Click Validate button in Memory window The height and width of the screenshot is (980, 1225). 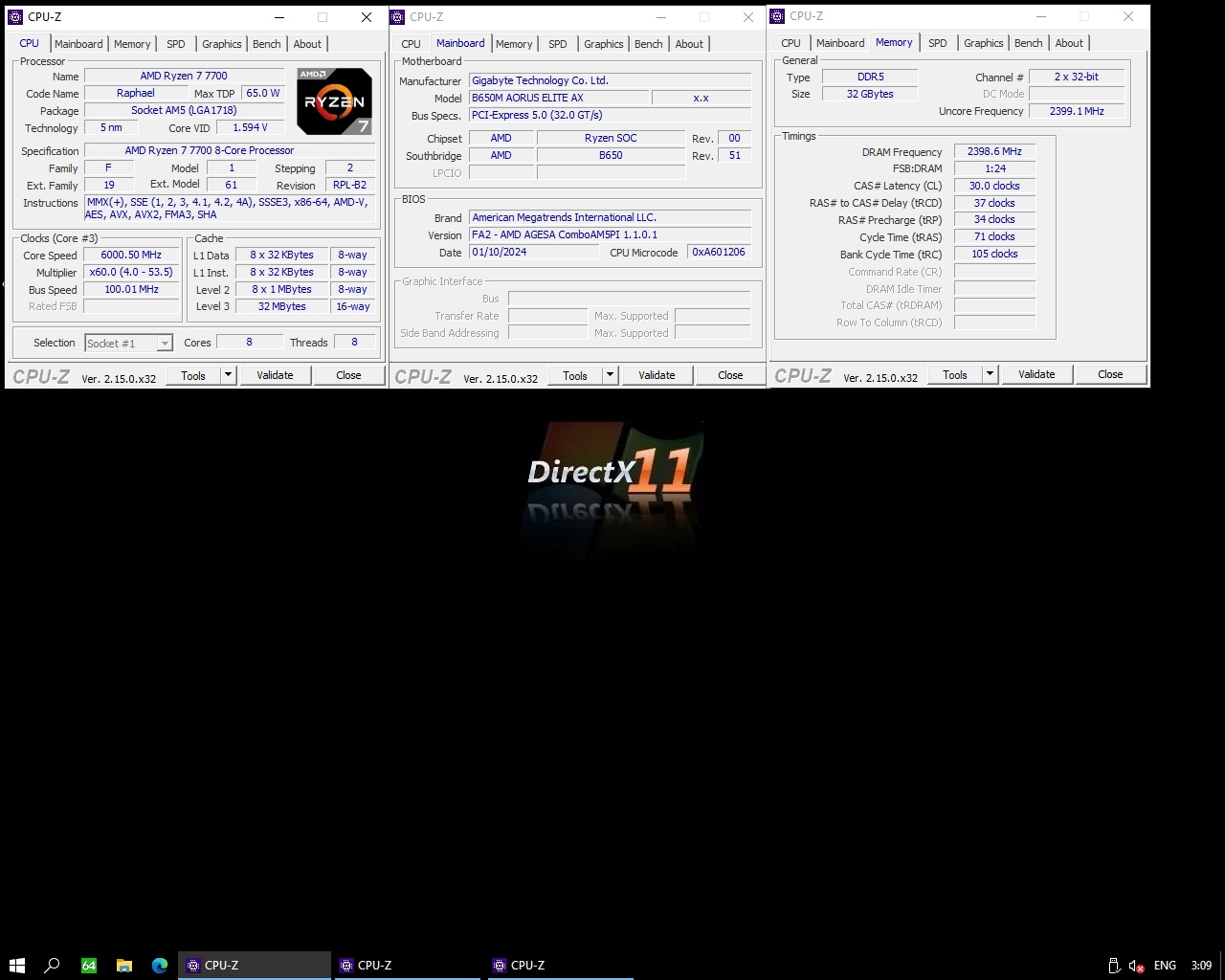(1036, 374)
